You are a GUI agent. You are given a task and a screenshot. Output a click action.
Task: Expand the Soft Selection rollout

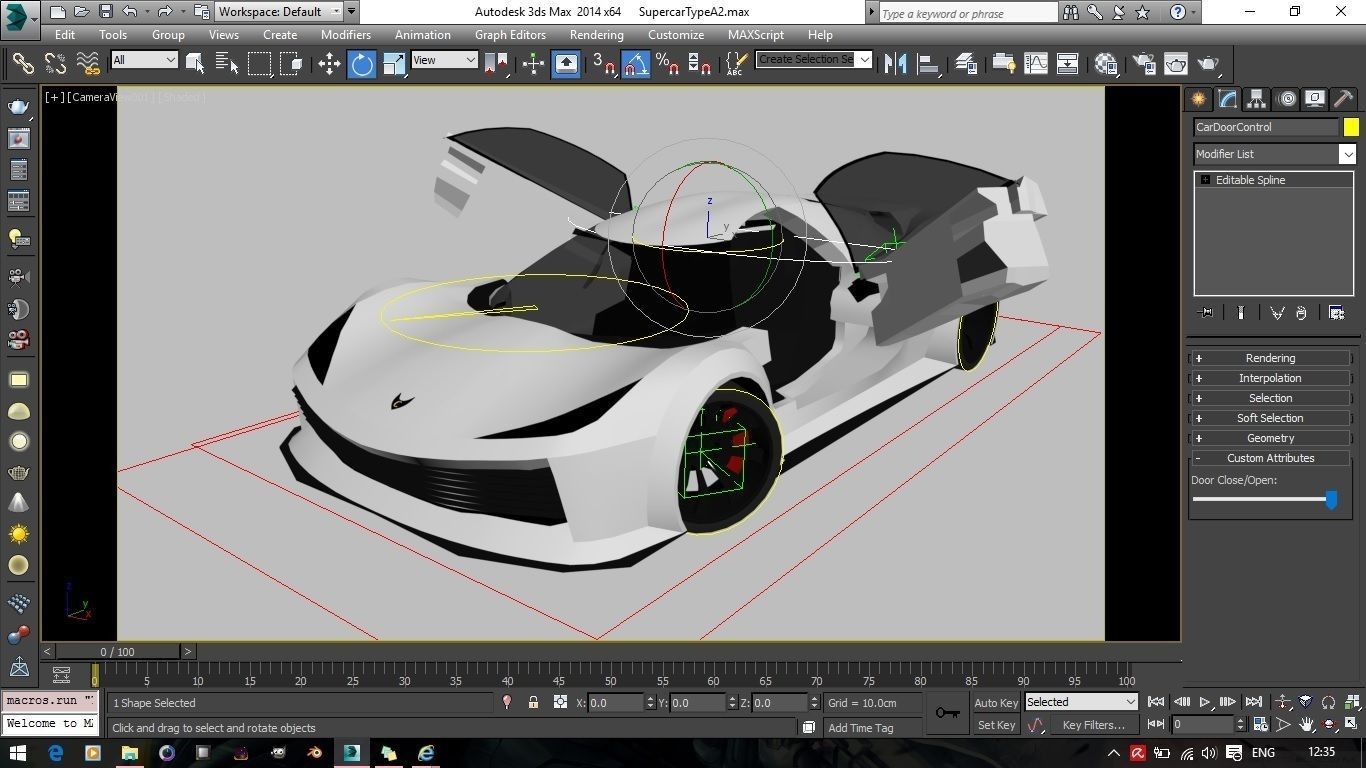pos(1270,418)
